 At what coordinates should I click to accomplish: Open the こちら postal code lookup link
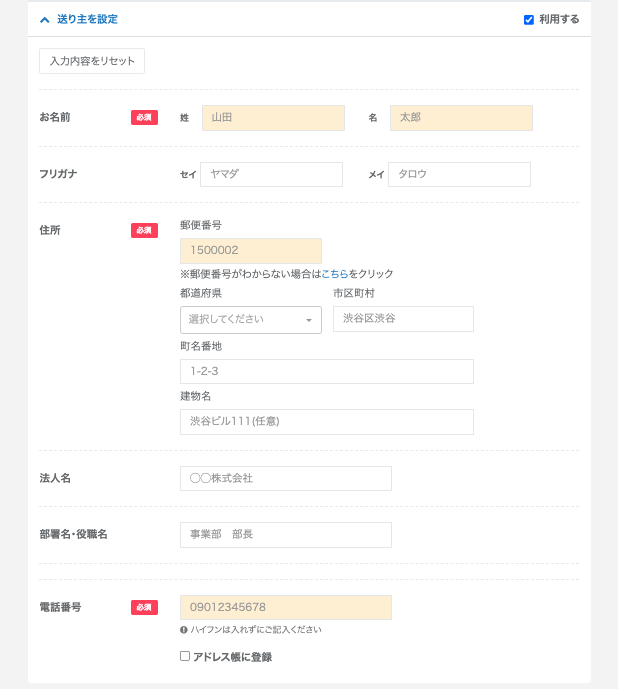[x=334, y=274]
